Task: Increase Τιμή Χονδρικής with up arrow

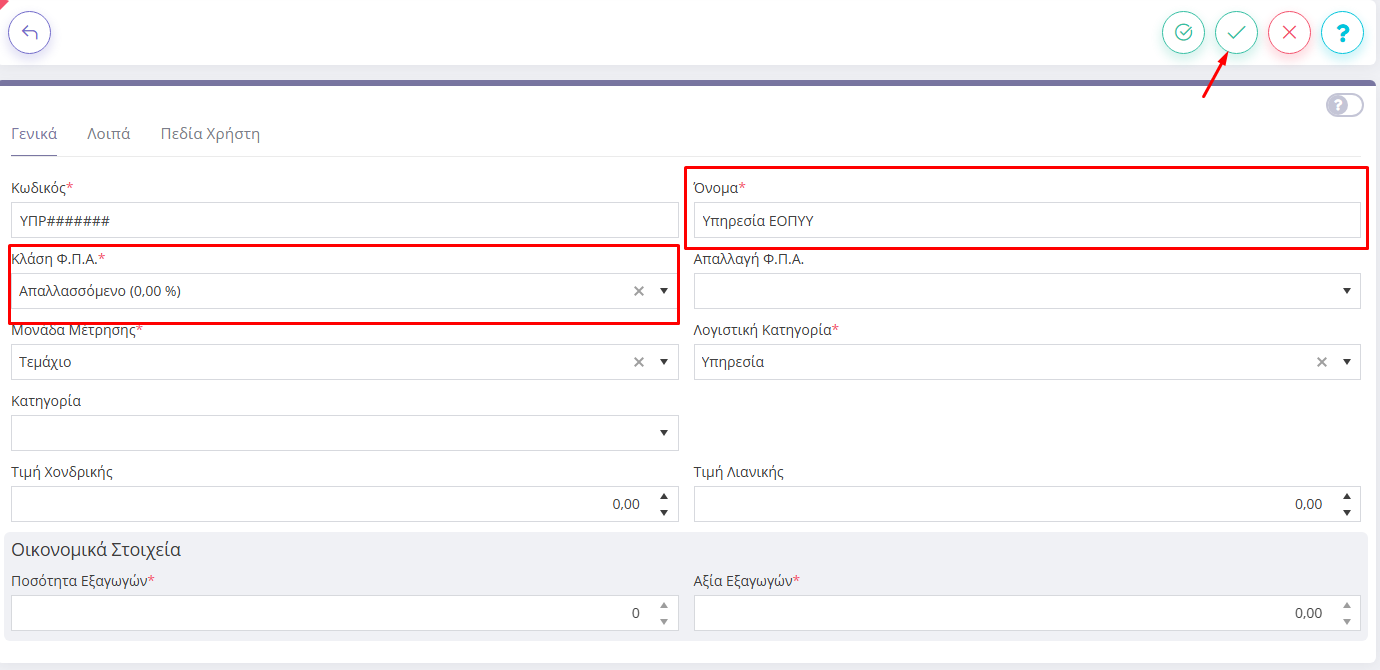Action: [663, 496]
